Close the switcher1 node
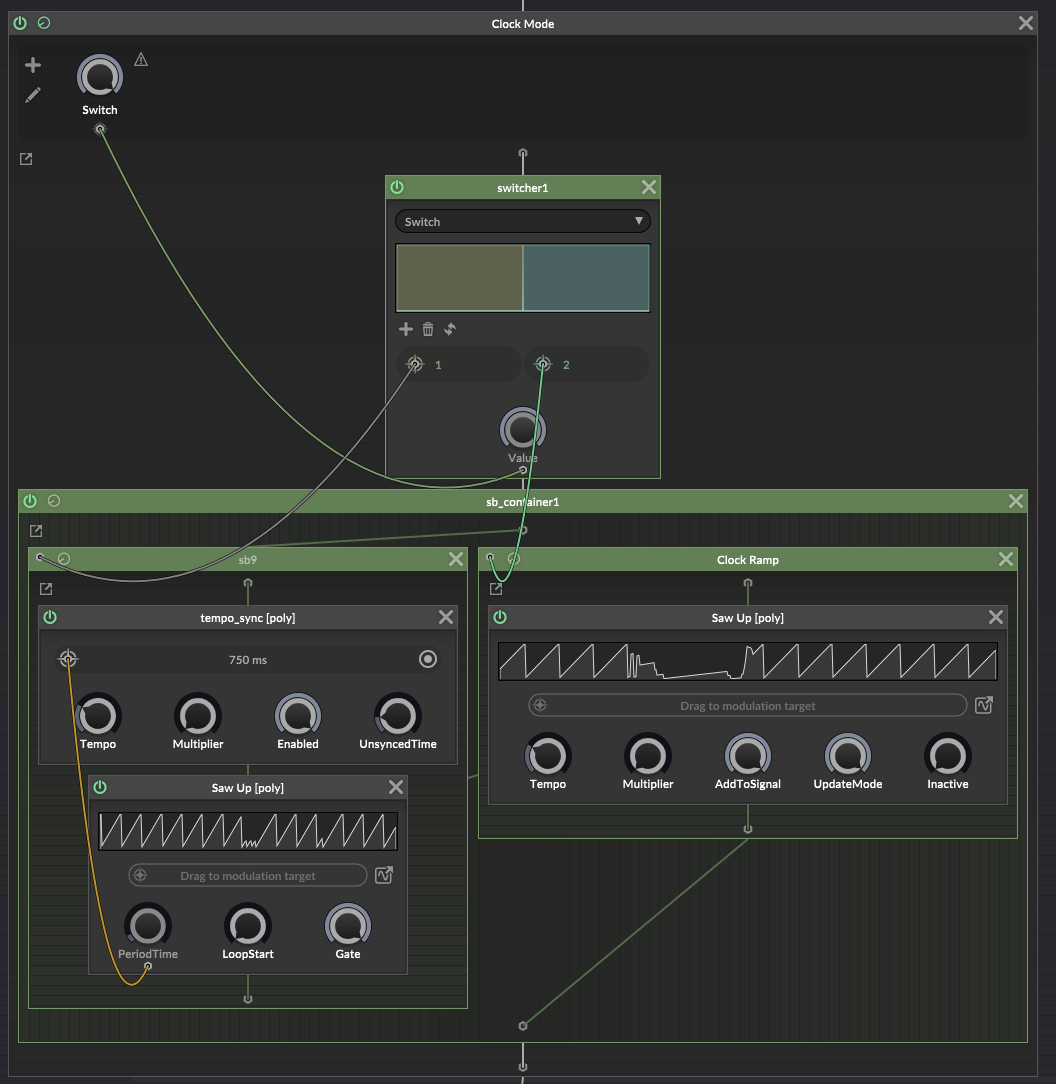 click(649, 187)
